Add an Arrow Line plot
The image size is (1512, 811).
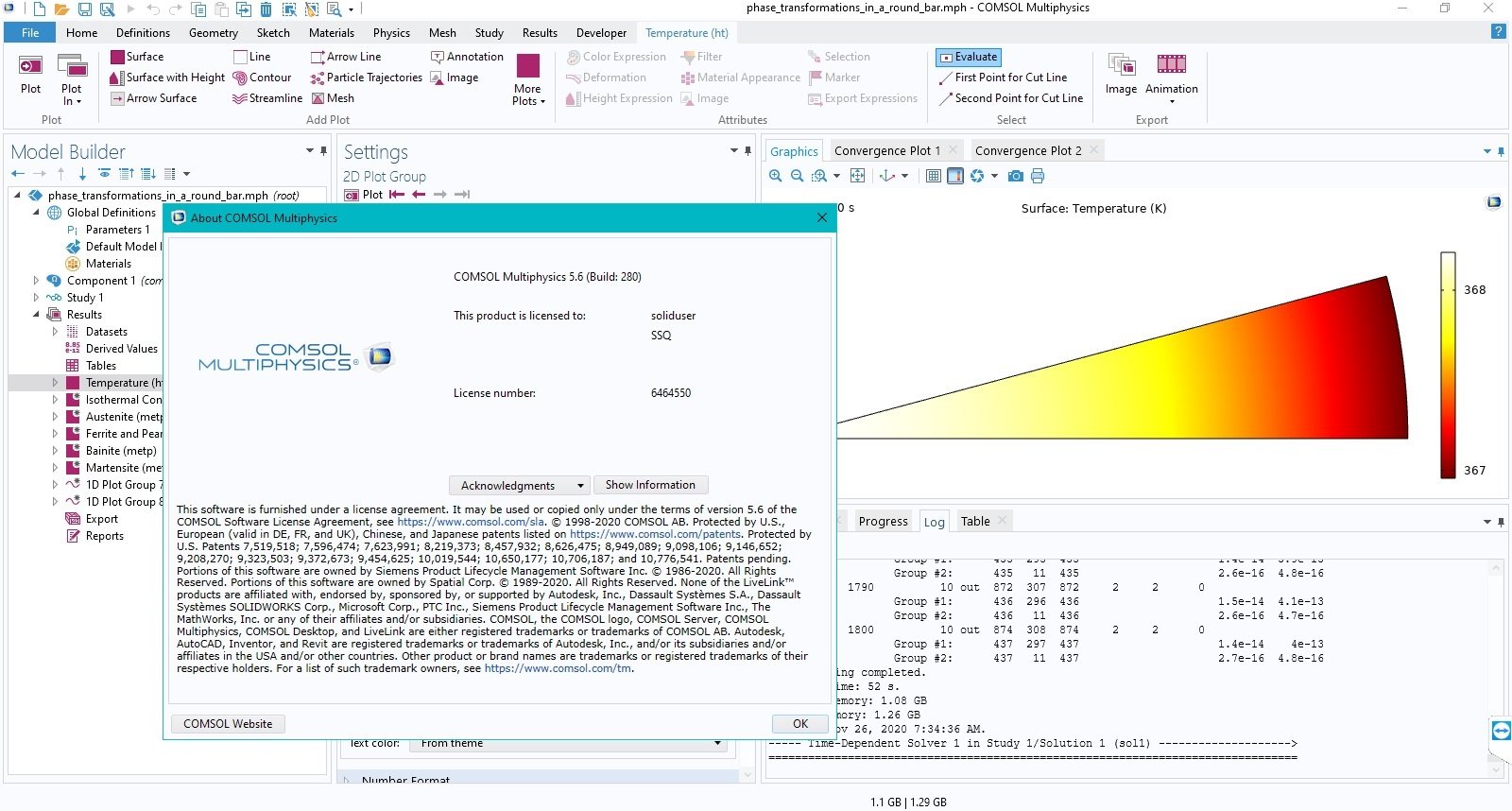coord(346,57)
